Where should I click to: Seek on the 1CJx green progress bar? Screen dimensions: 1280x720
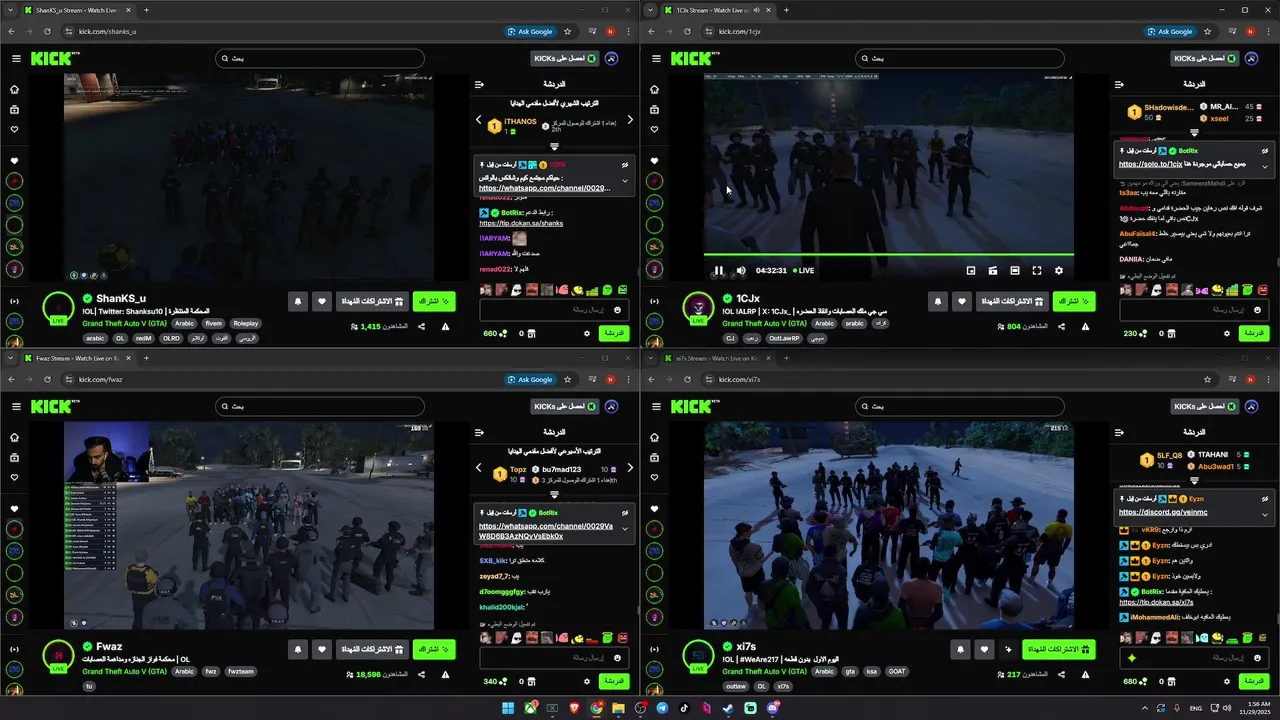pos(888,254)
